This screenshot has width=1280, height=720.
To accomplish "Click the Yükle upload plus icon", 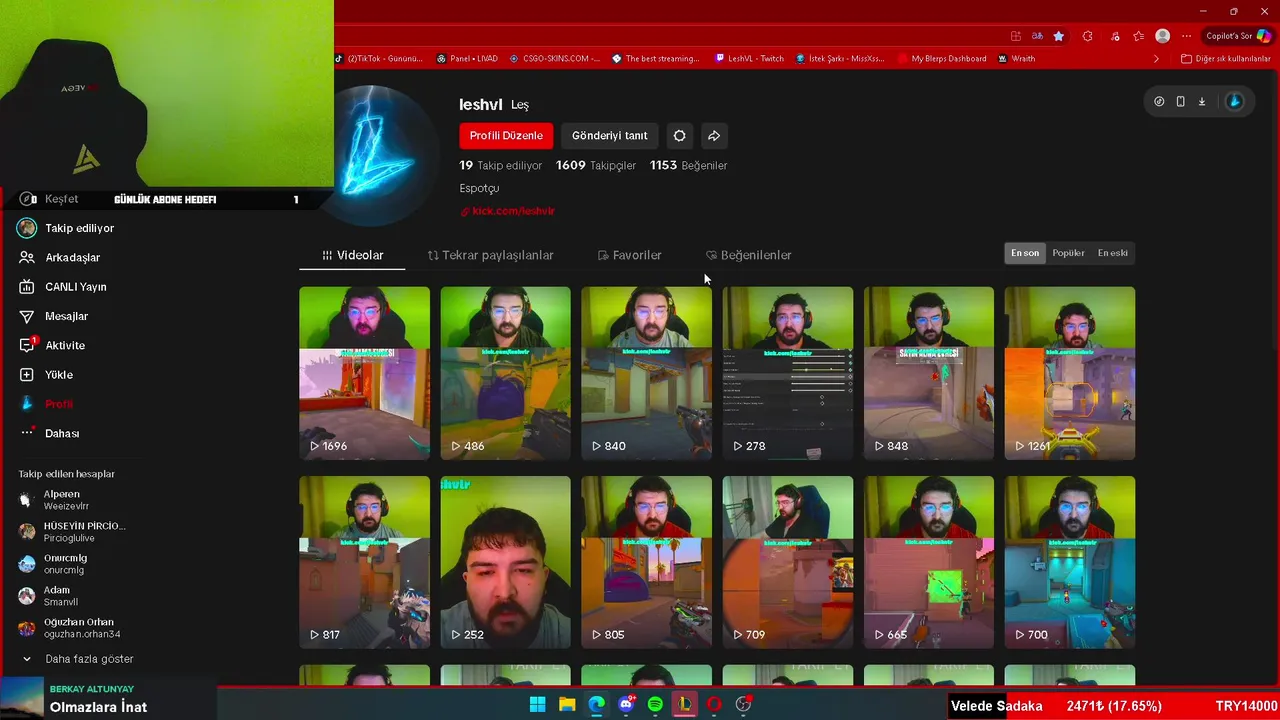I will 27,374.
